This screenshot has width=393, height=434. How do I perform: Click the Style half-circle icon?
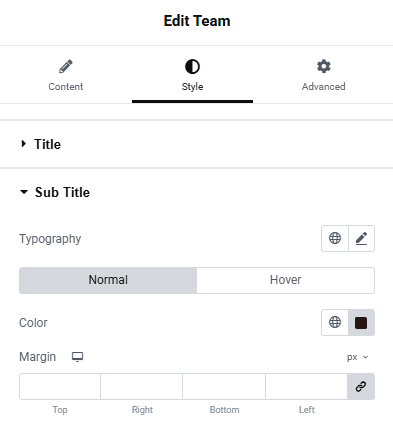tap(192, 66)
